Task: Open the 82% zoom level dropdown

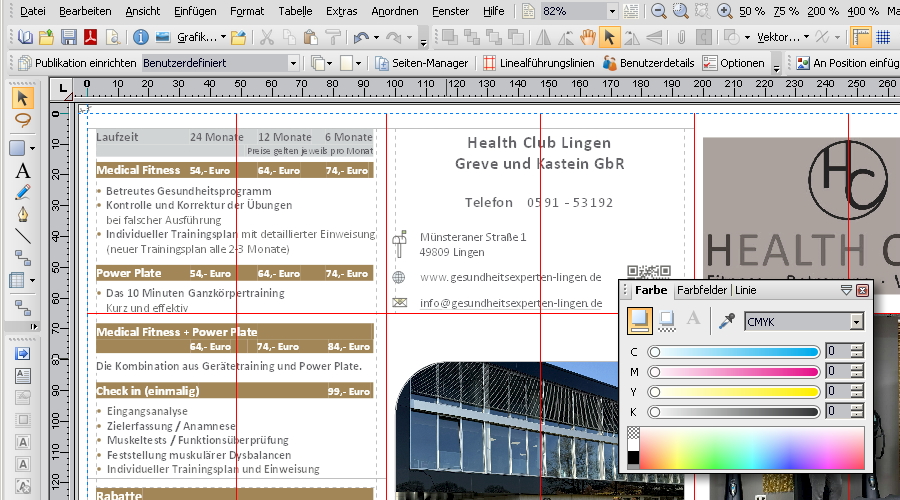Action: pyautogui.click(x=611, y=11)
